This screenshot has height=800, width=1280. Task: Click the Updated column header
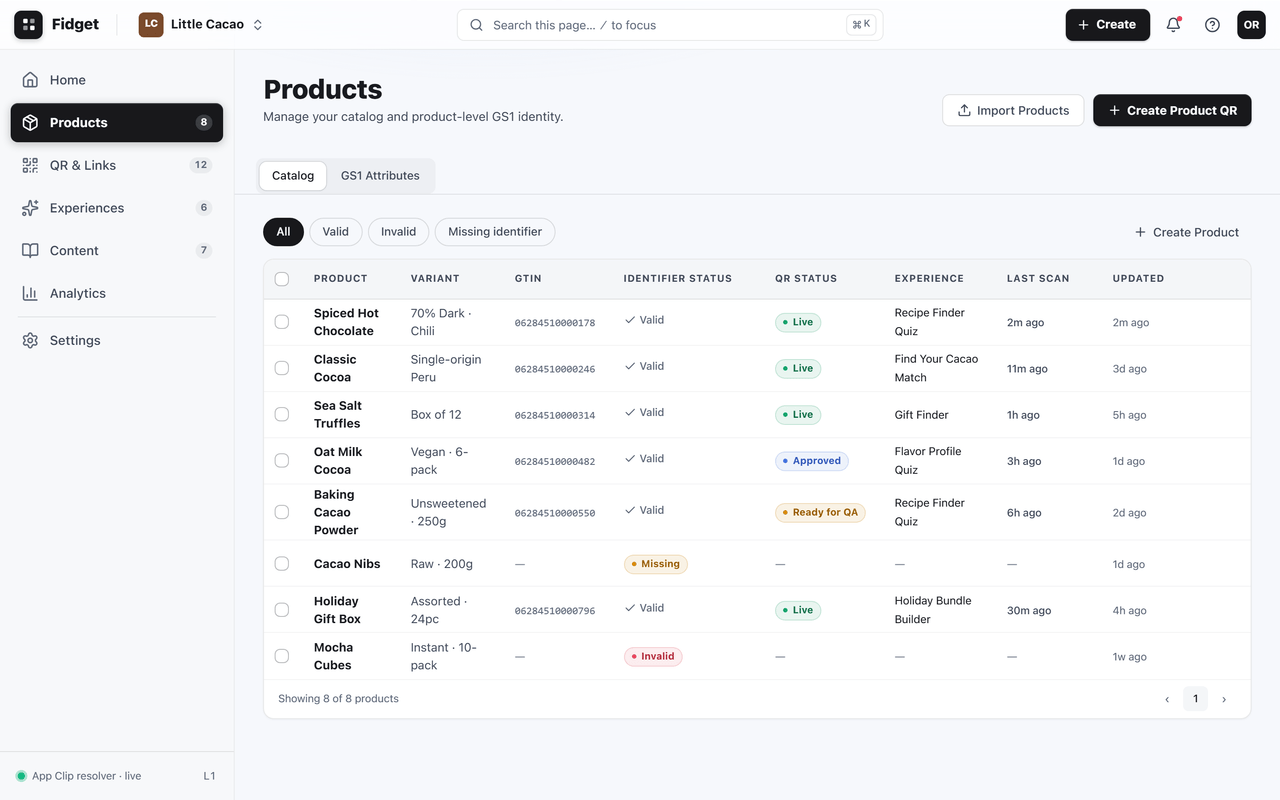pyautogui.click(x=1138, y=279)
